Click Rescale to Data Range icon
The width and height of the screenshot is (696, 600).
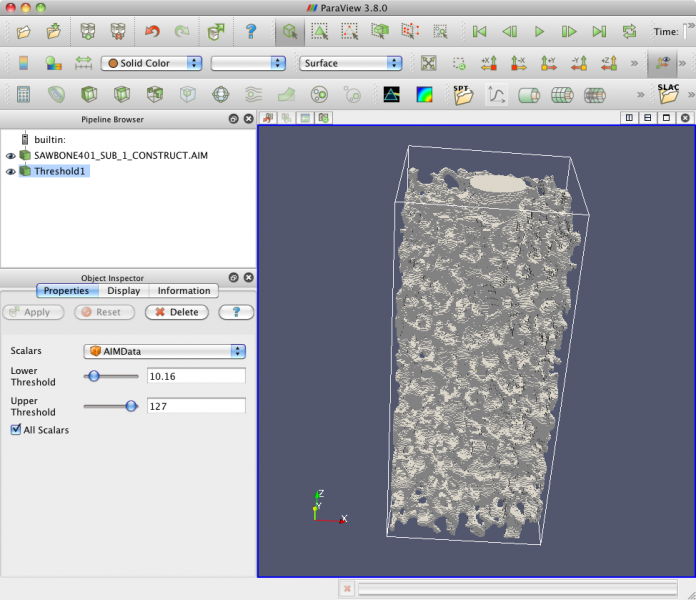tap(83, 63)
